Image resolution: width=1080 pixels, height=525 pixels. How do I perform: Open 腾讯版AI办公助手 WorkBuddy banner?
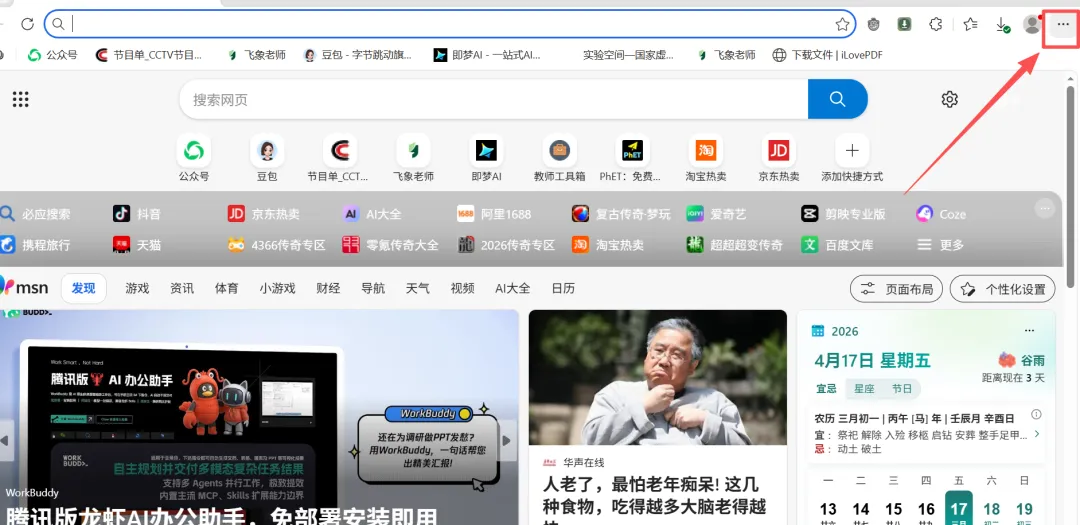pos(259,418)
